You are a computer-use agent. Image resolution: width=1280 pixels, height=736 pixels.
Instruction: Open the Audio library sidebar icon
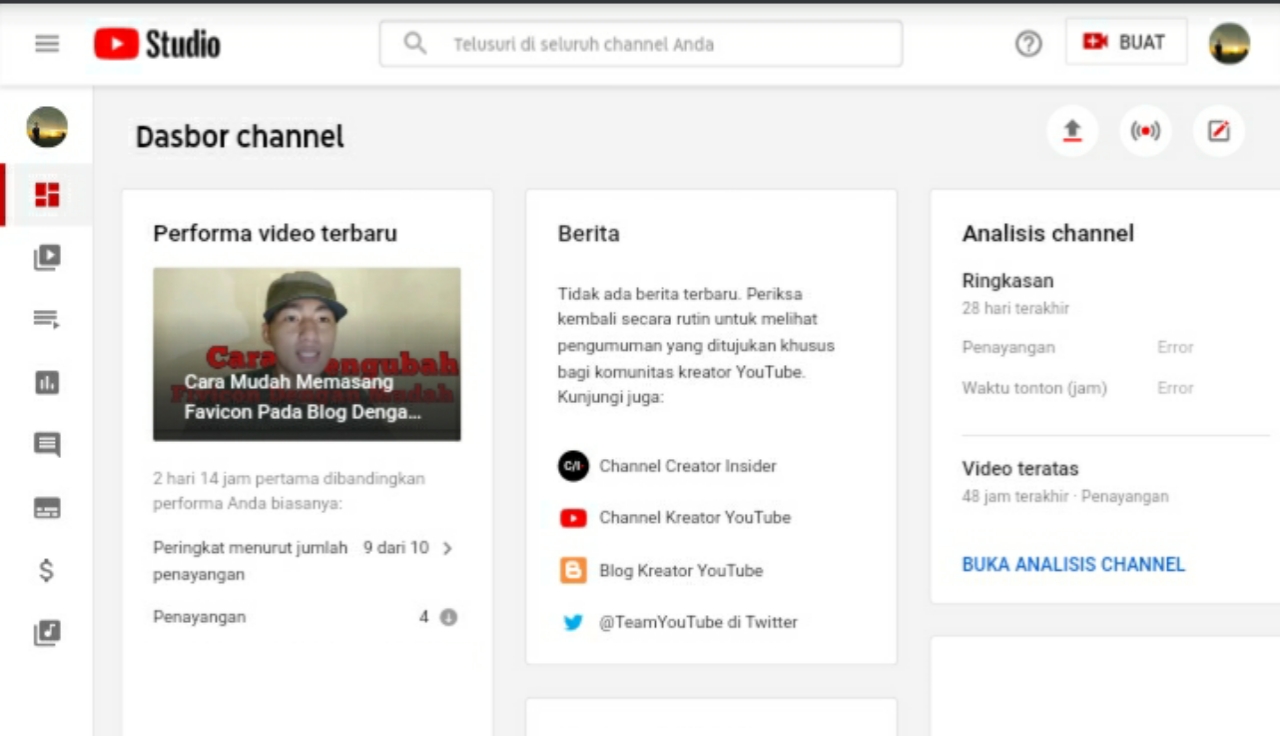click(x=47, y=633)
